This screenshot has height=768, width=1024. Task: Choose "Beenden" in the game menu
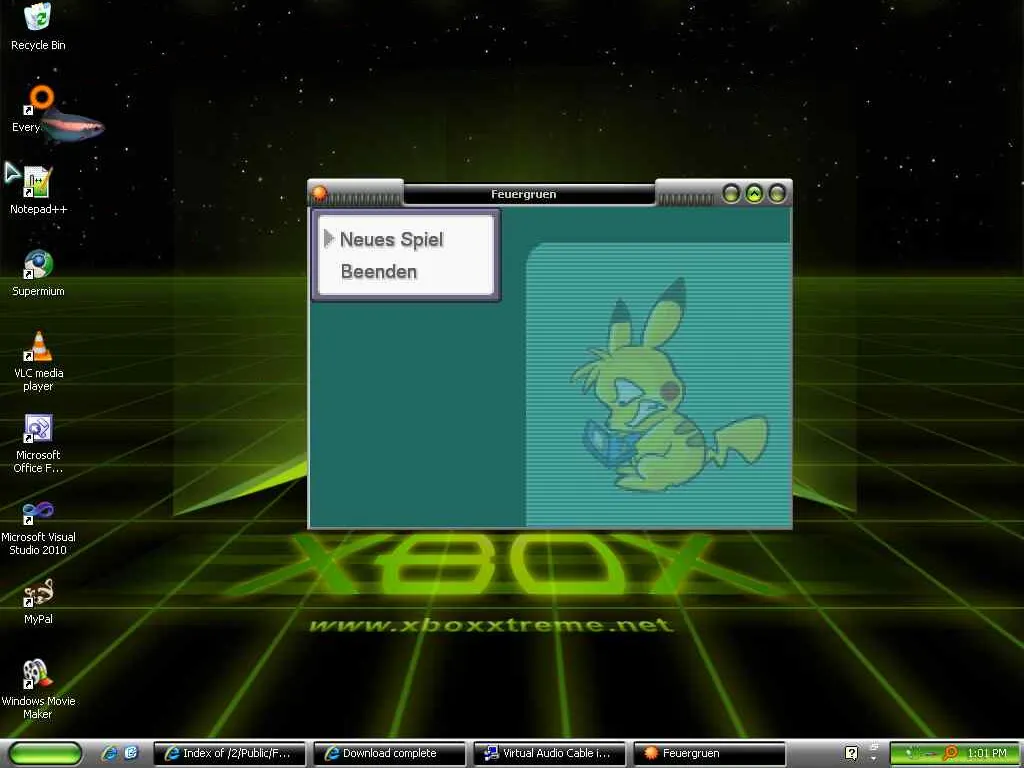(379, 272)
